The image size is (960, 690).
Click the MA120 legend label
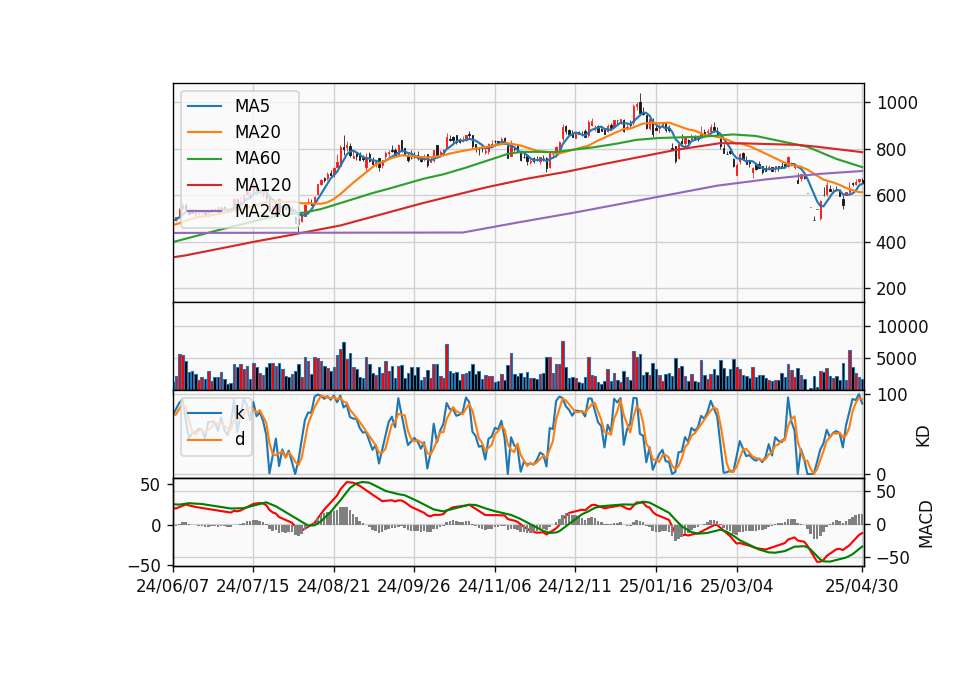click(x=263, y=184)
